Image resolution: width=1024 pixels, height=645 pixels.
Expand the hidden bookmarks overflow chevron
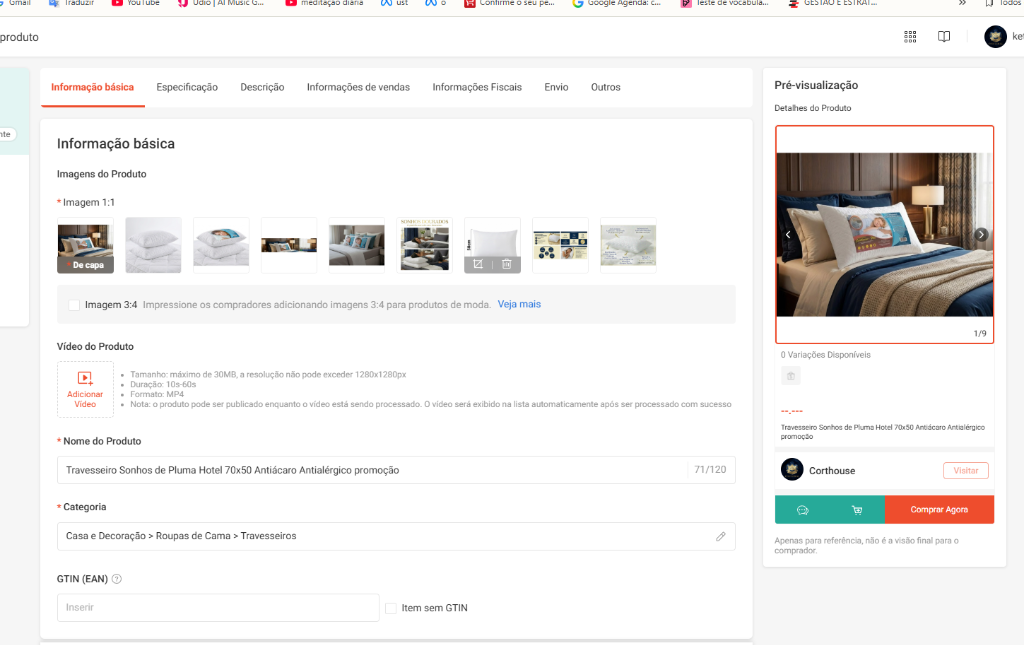point(962,3)
